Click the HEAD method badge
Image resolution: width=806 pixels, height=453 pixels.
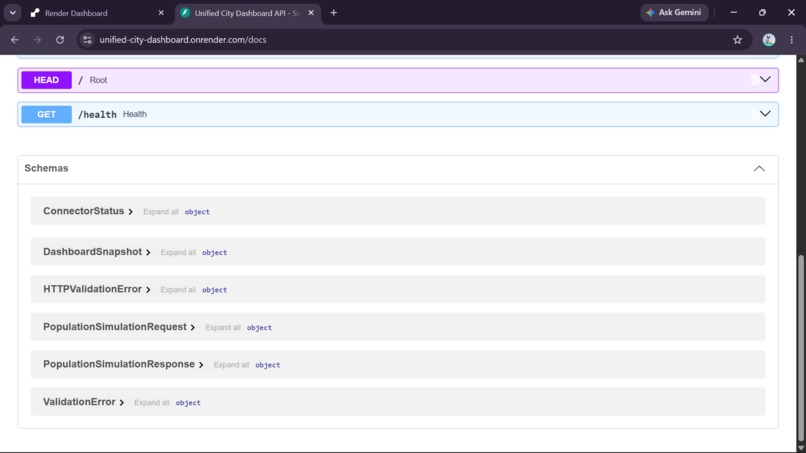[46, 80]
